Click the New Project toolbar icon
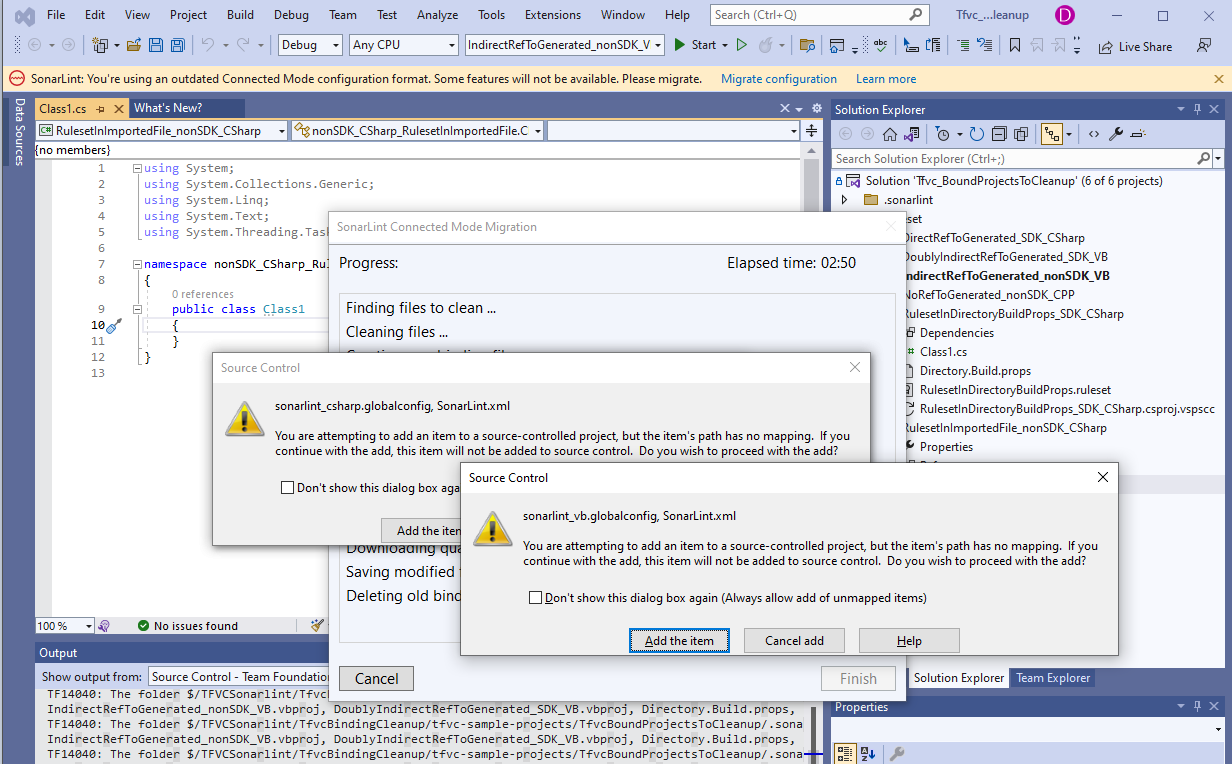The width and height of the screenshot is (1232, 764). click(x=100, y=45)
